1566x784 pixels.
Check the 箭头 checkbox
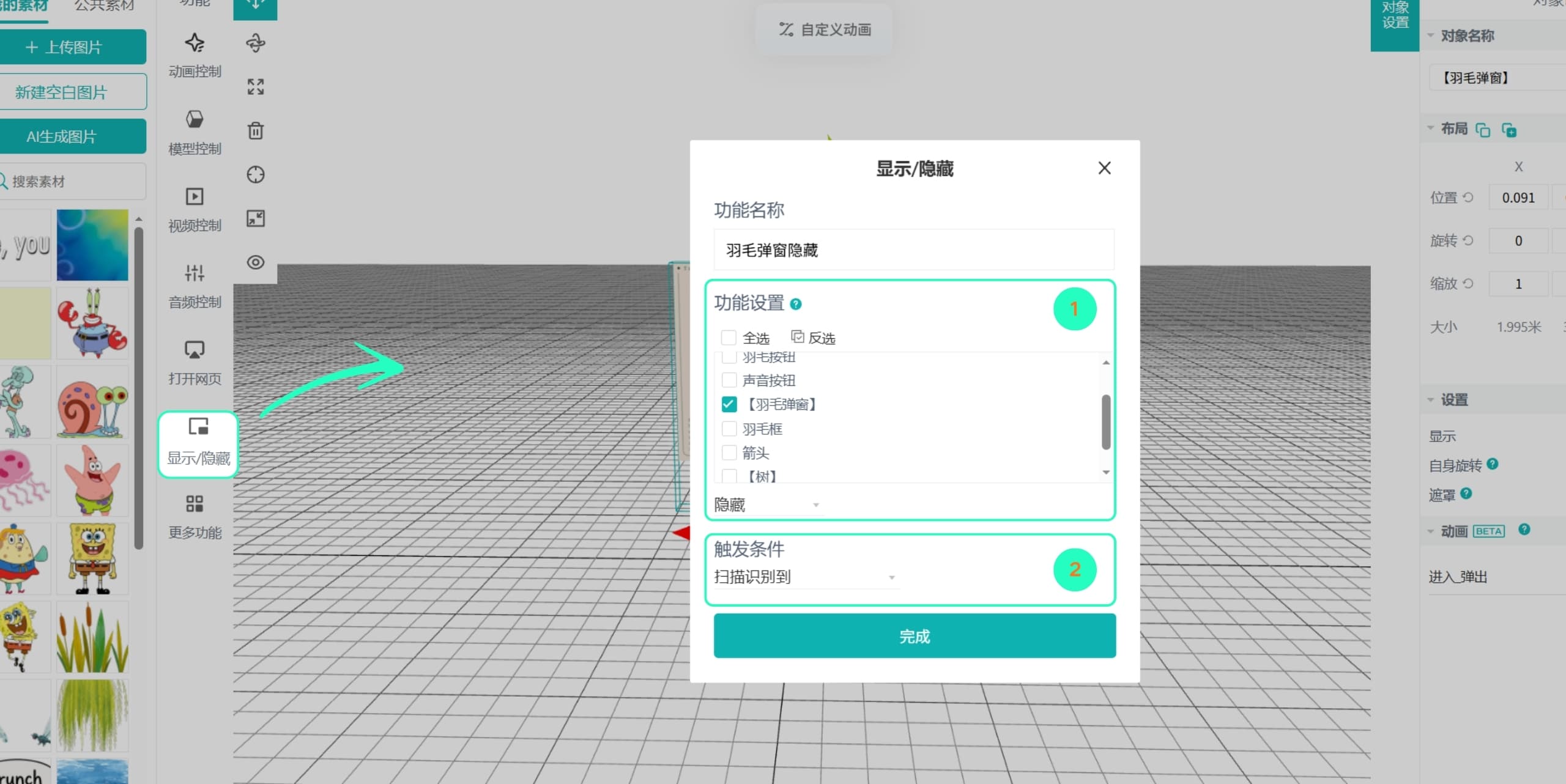pyautogui.click(x=729, y=453)
